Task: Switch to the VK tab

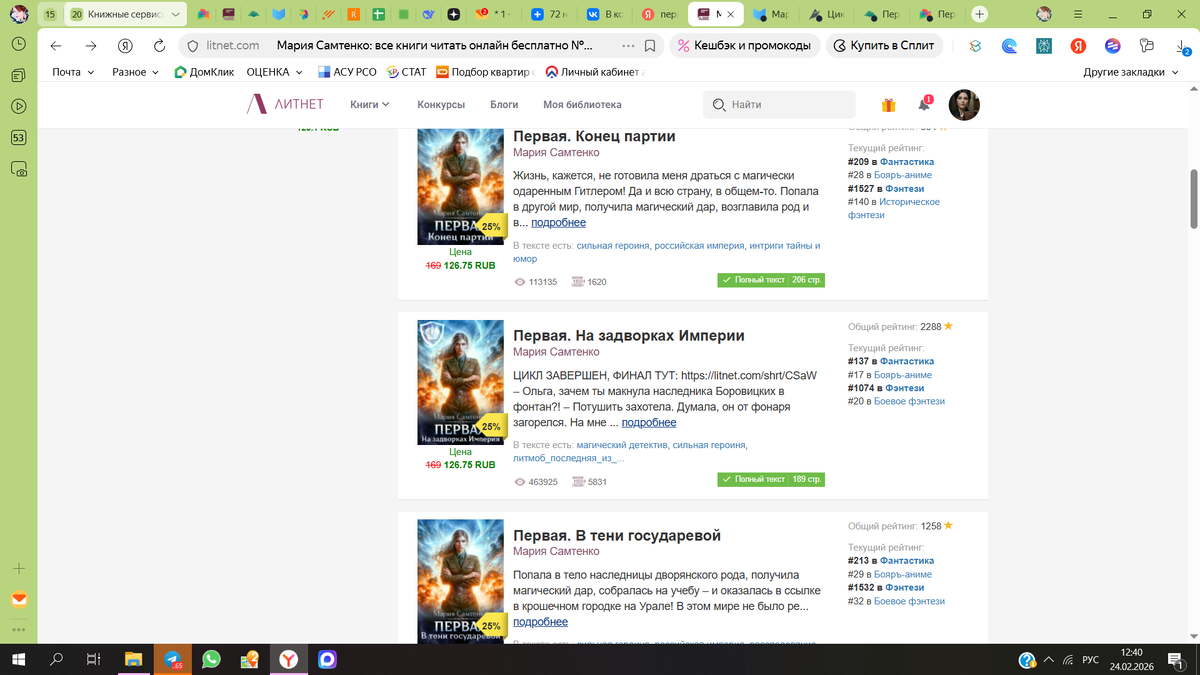Action: (x=604, y=15)
